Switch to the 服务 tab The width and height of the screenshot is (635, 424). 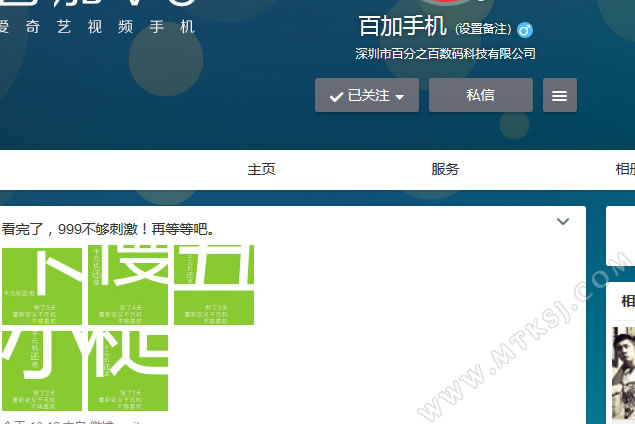(x=445, y=169)
